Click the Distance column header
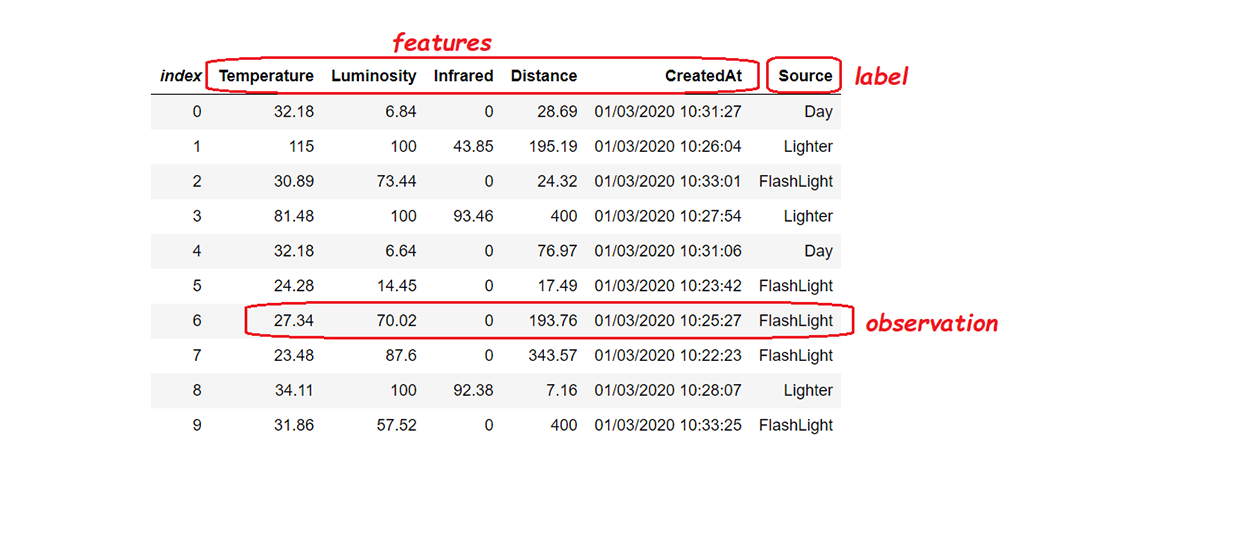This screenshot has height=536, width=1250. click(x=543, y=76)
